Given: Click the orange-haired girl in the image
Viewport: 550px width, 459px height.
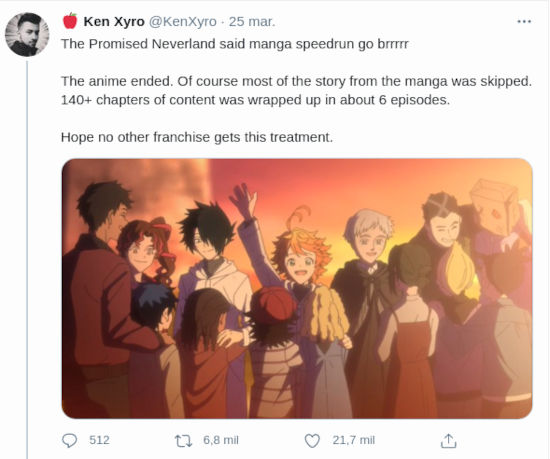Looking at the screenshot, I should 303,252.
